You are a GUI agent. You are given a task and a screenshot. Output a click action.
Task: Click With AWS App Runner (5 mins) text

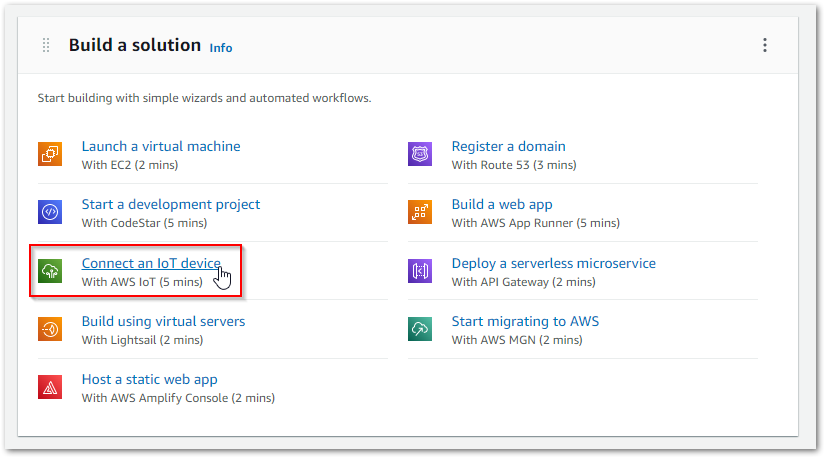pyautogui.click(x=536, y=223)
